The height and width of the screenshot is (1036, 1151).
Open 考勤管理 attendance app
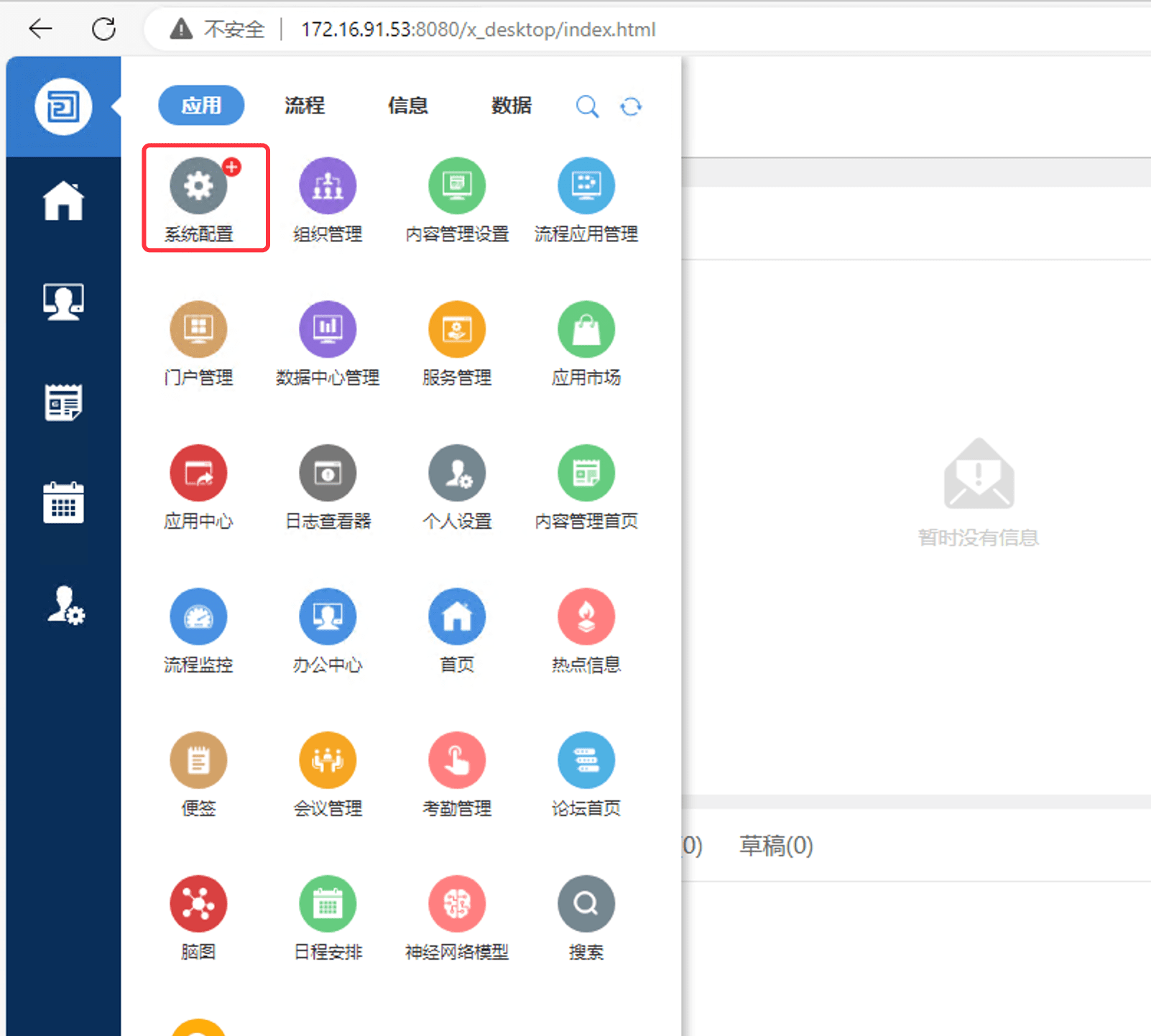(457, 760)
